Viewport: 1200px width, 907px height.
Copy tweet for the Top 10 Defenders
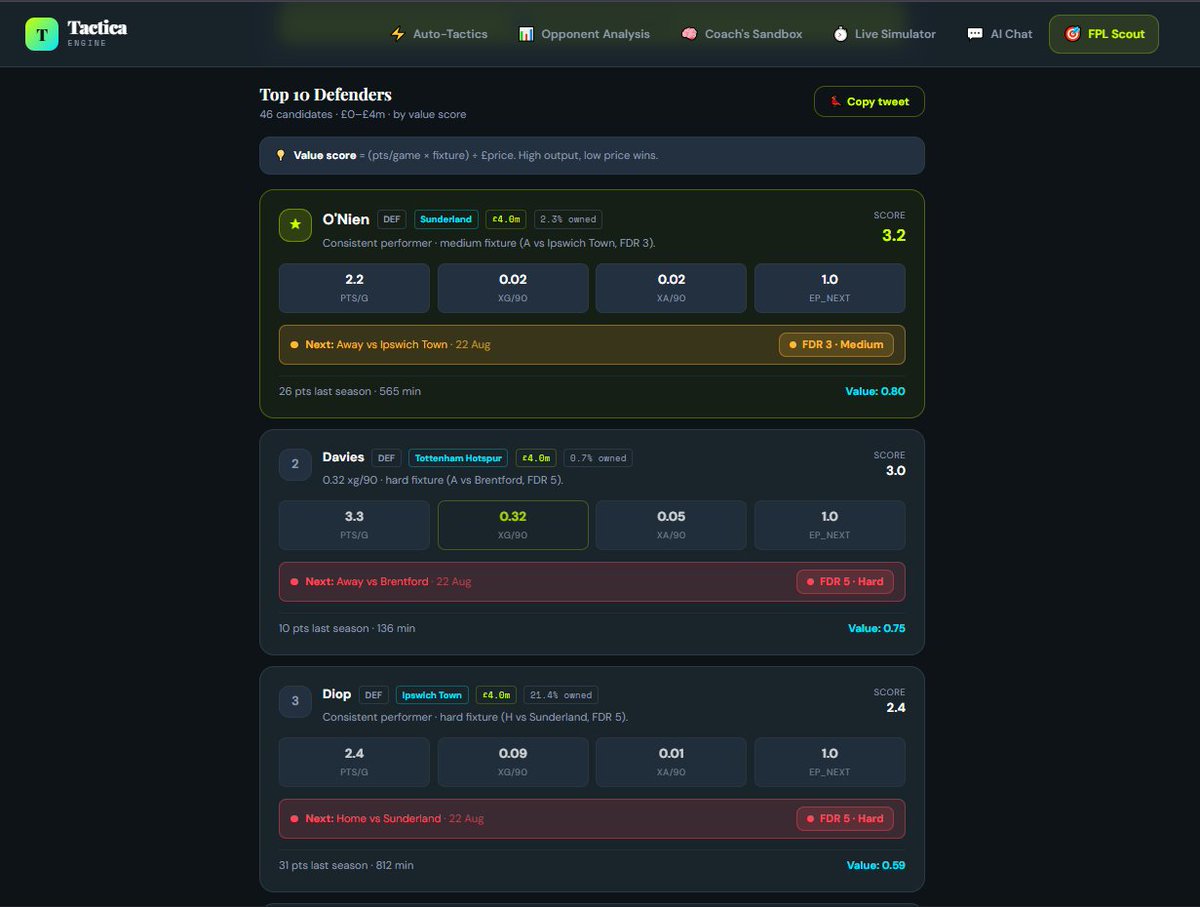869,101
